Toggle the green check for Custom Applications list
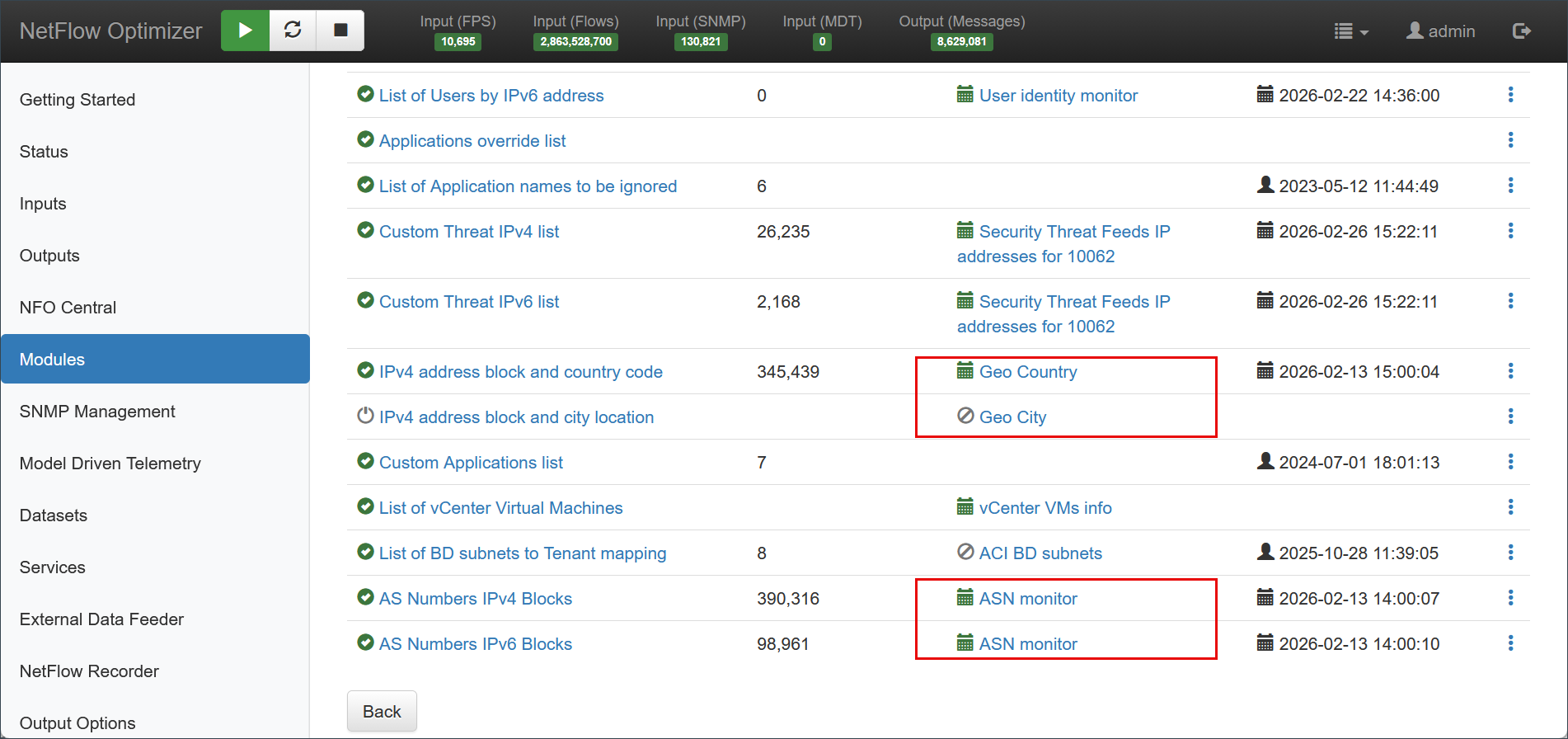 click(x=365, y=461)
